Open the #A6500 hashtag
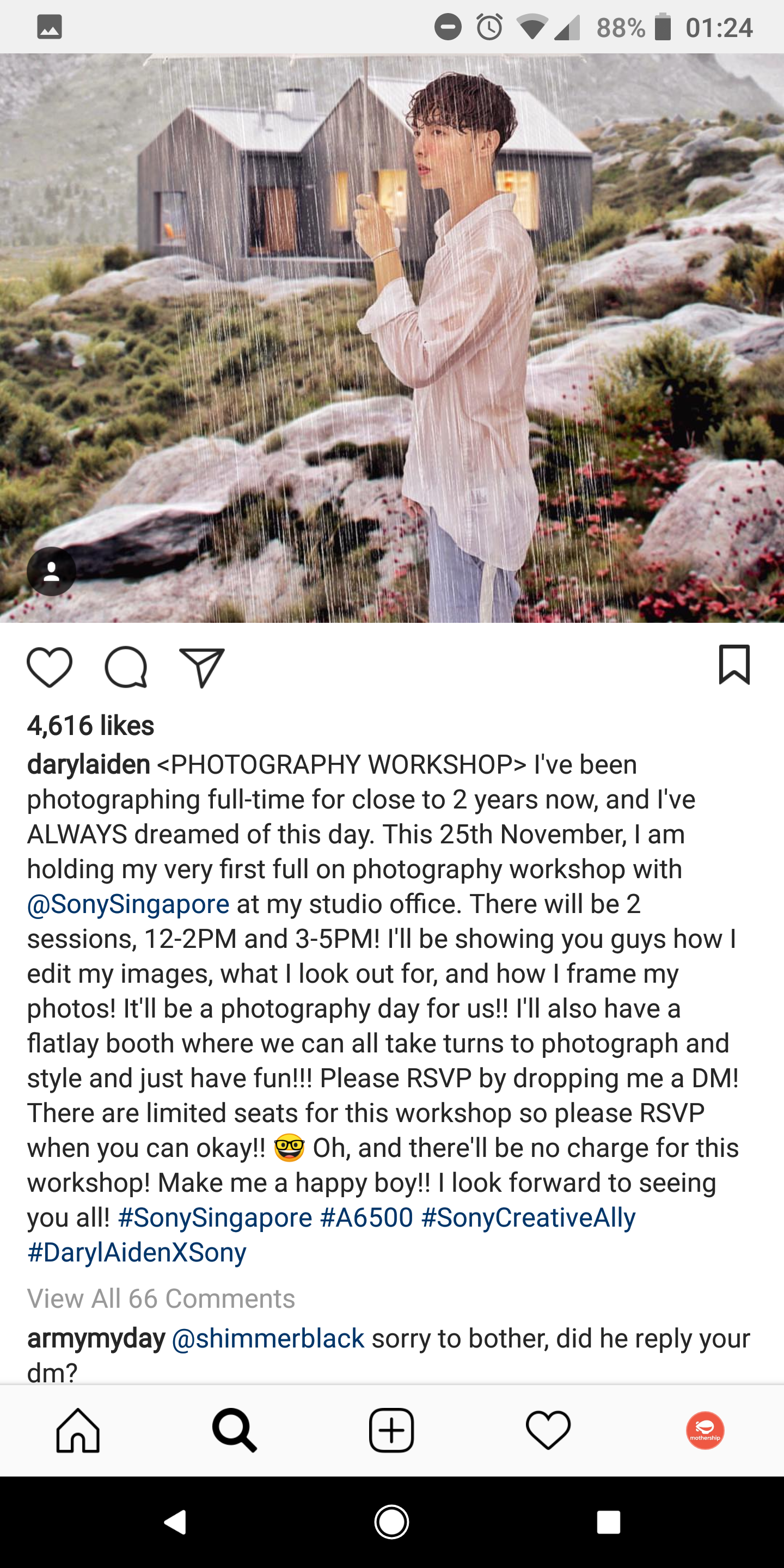Screen dimensions: 784x1568 tap(366, 1217)
